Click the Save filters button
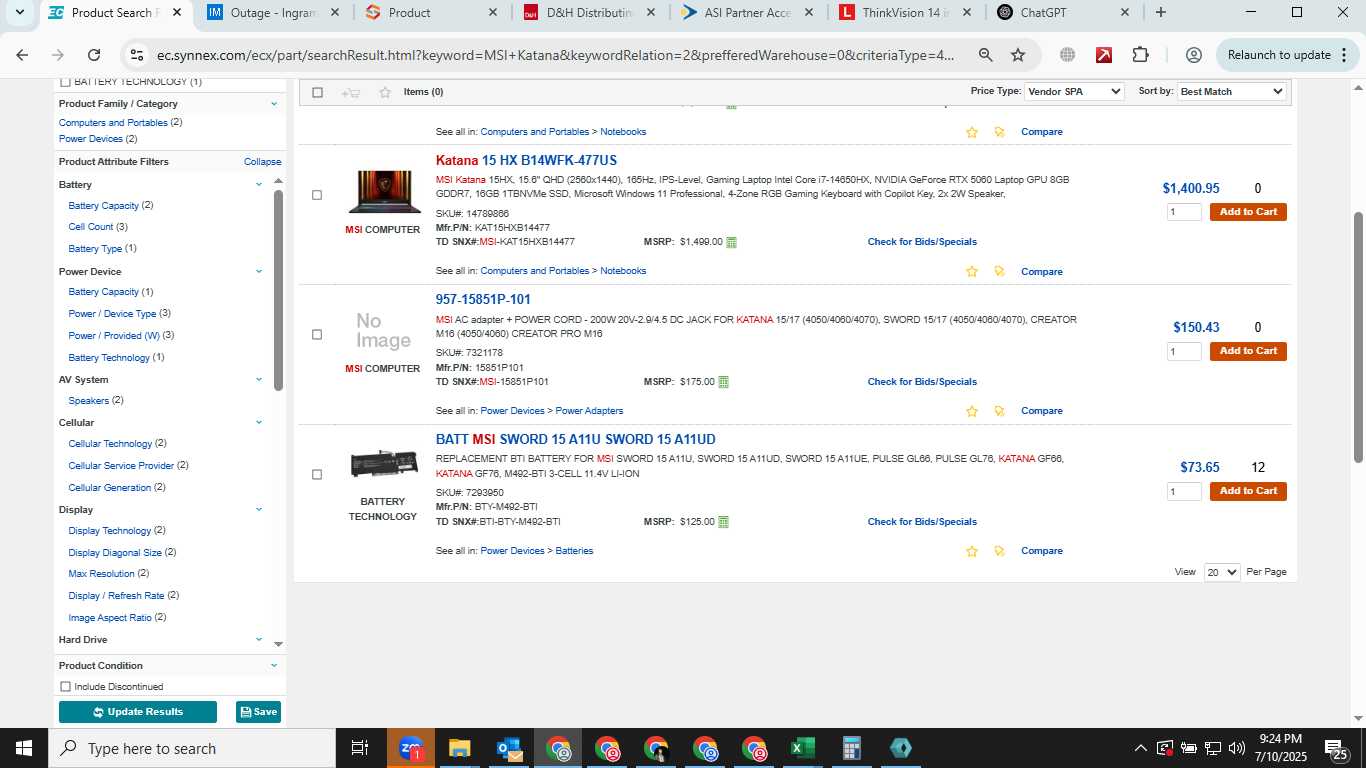Viewport: 1366px width, 768px height. coord(258,712)
